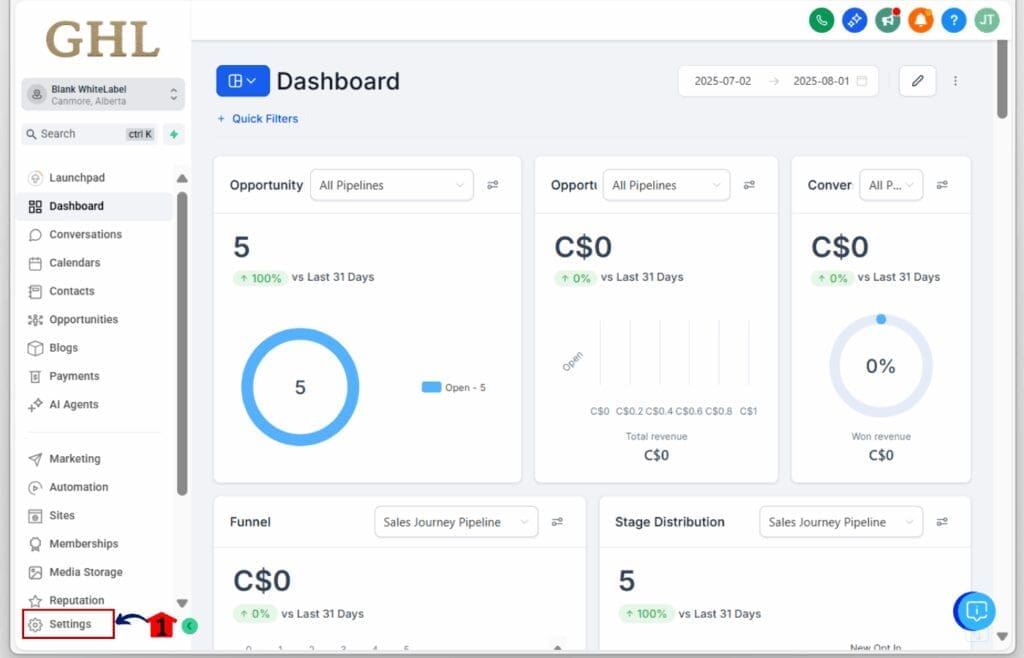Open the Stage Distribution Sales Journey Pipeline dropdown
The image size is (1024, 658).
pyautogui.click(x=841, y=522)
